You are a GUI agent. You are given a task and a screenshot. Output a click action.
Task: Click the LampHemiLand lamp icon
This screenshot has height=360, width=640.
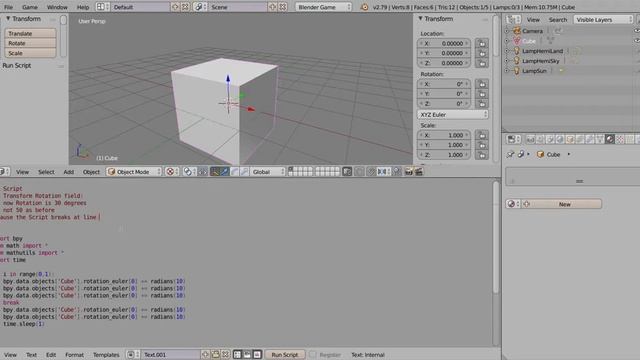coord(517,51)
